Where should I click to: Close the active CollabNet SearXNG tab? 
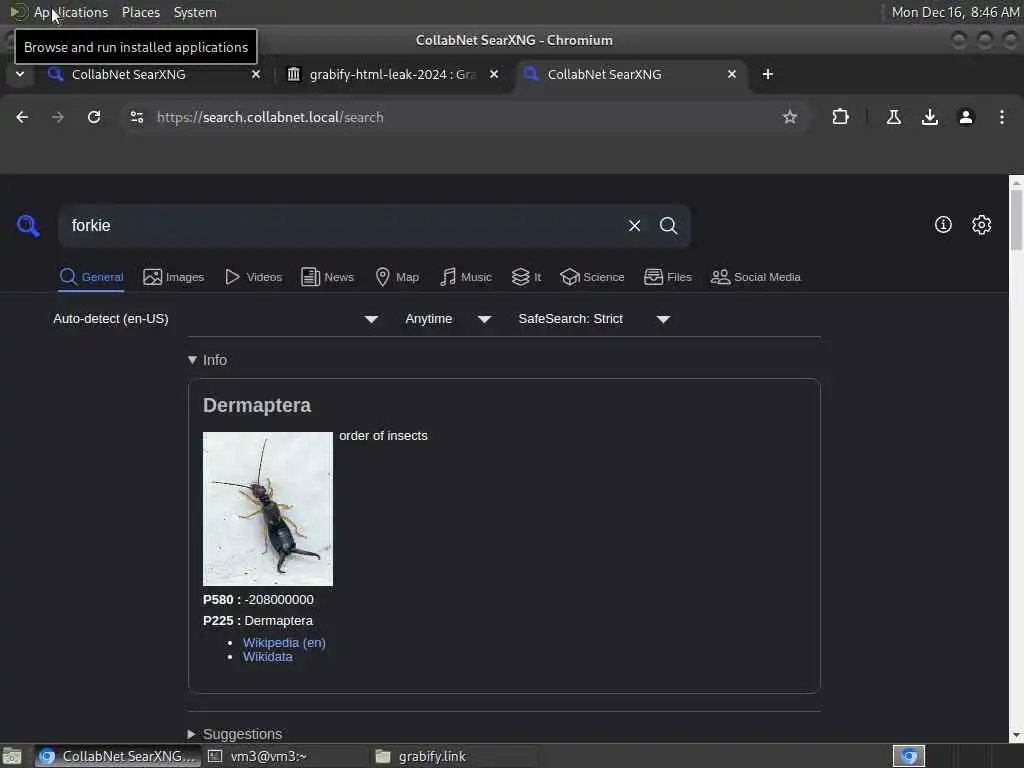click(x=732, y=74)
